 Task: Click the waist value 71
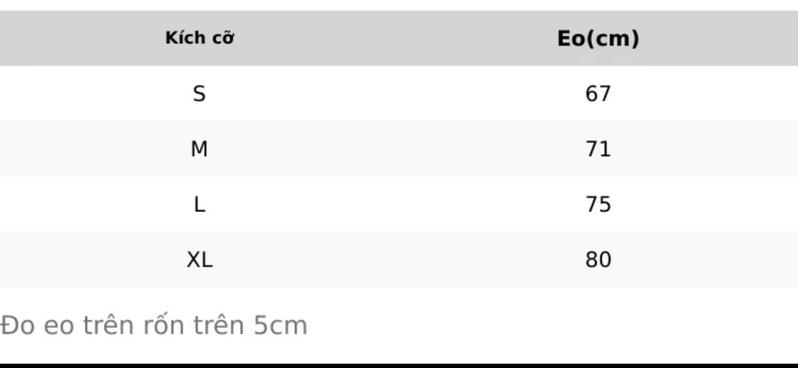(x=598, y=149)
